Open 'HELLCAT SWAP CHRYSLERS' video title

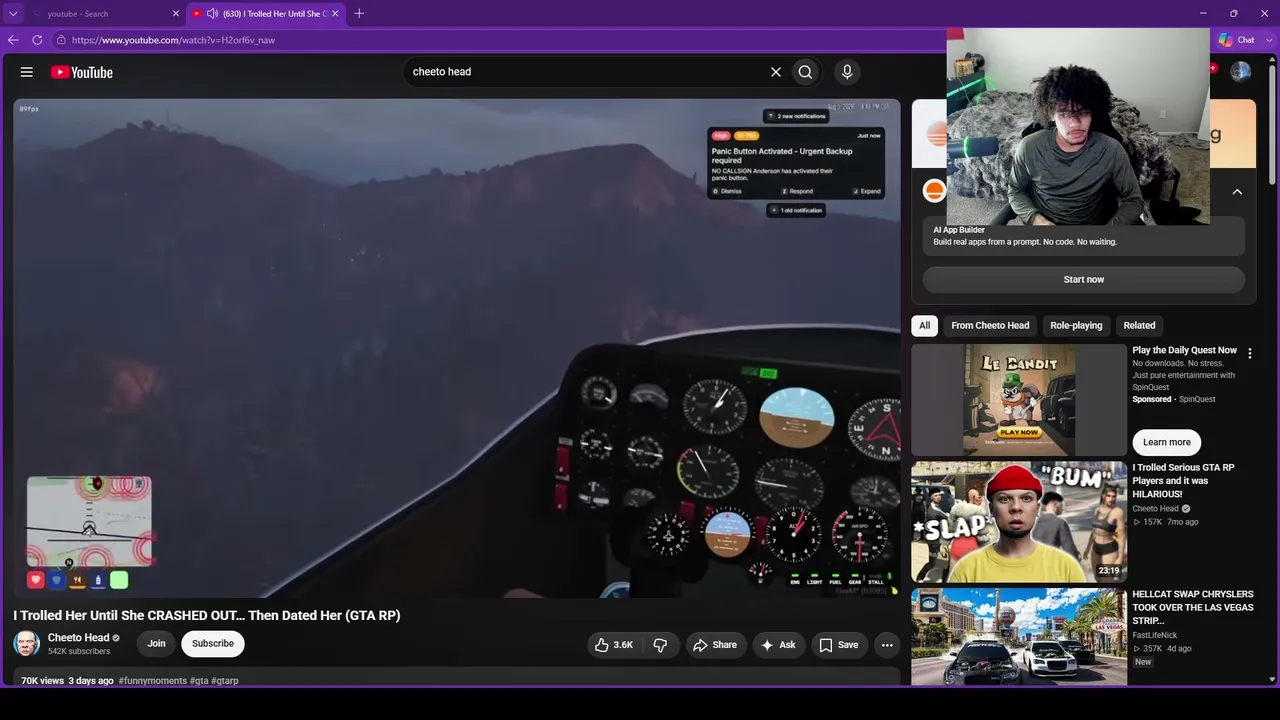coord(1193,607)
